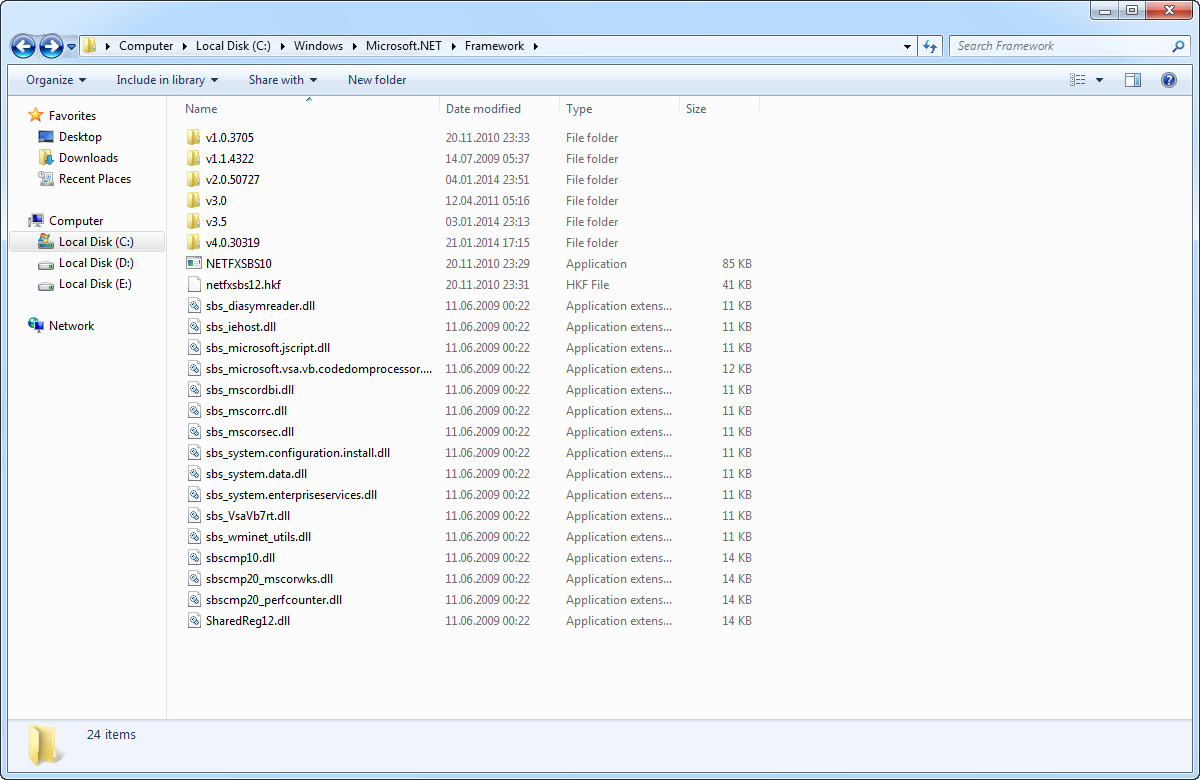
Task: Select sbs_VsaVb7rt.dll file name
Action: click(x=248, y=515)
